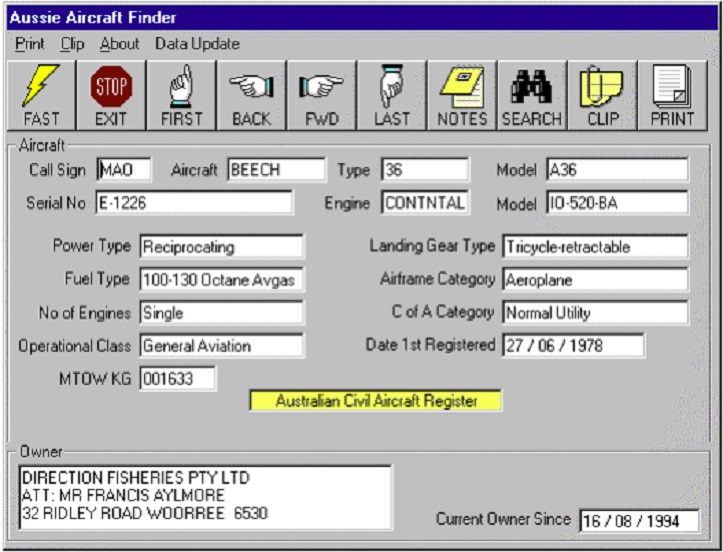Focus the Owner address text box

pos(204,497)
